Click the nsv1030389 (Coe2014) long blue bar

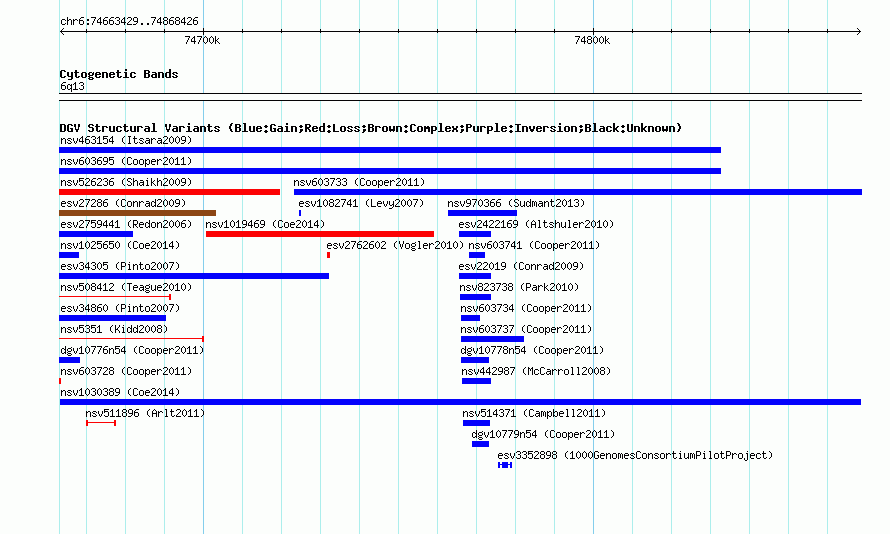460,402
